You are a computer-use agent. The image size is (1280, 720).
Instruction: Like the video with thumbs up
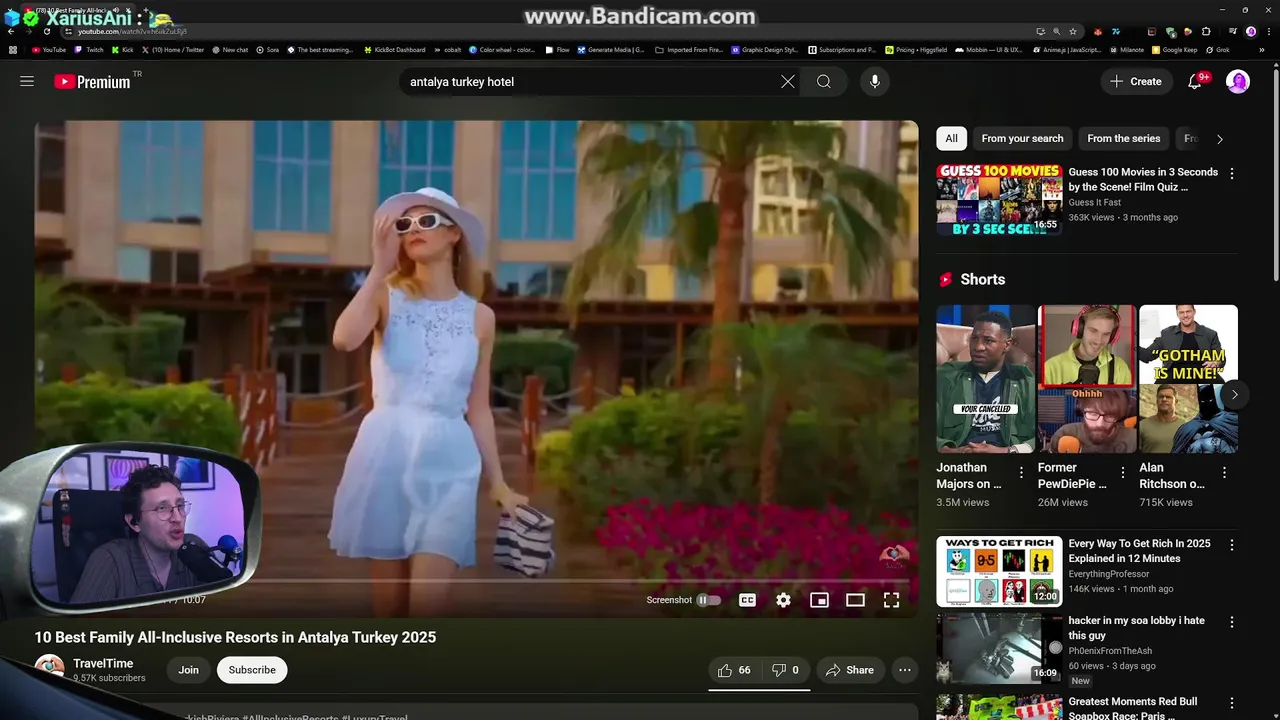coord(734,670)
